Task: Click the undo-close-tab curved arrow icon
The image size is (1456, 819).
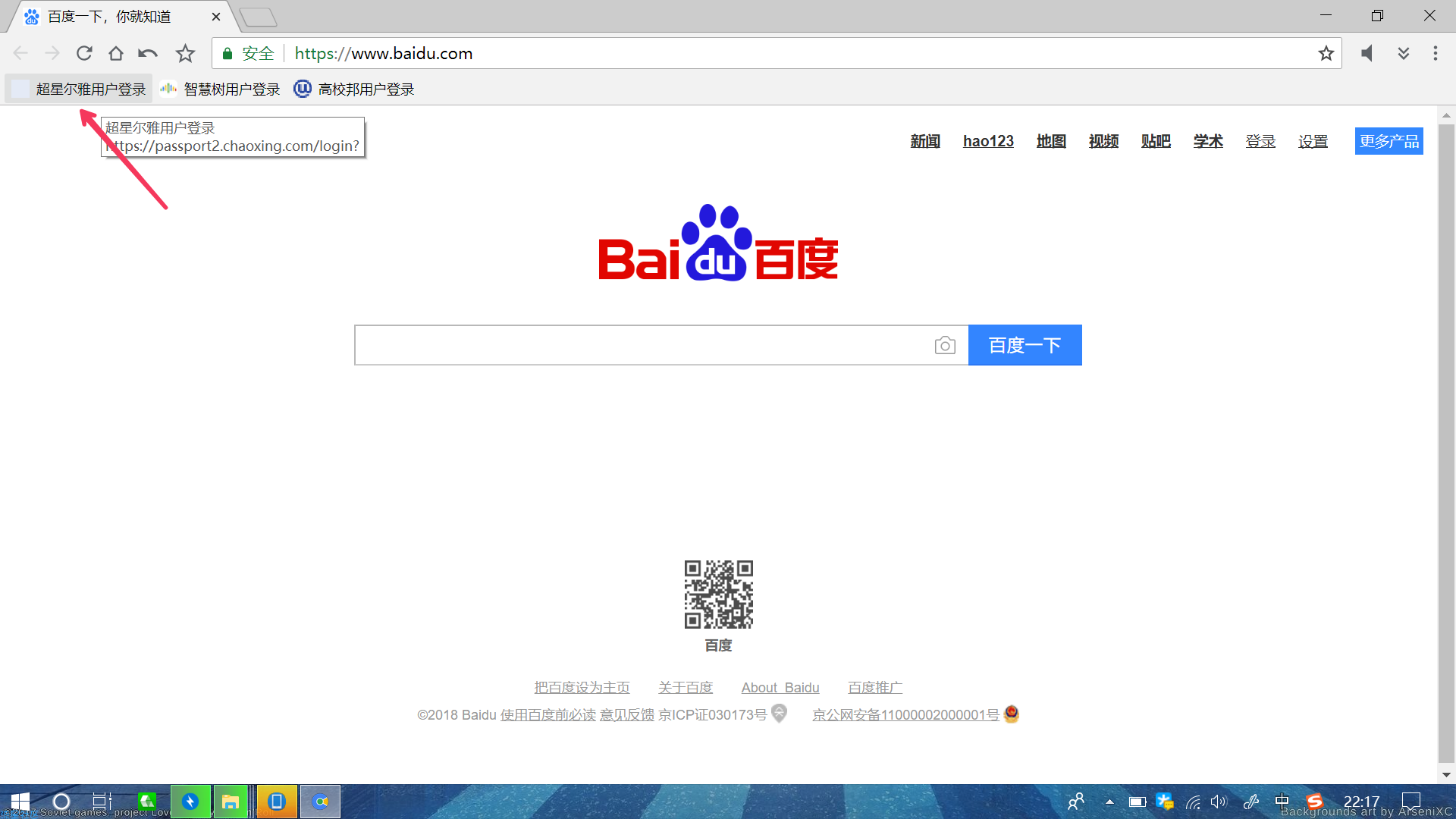Action: (148, 53)
